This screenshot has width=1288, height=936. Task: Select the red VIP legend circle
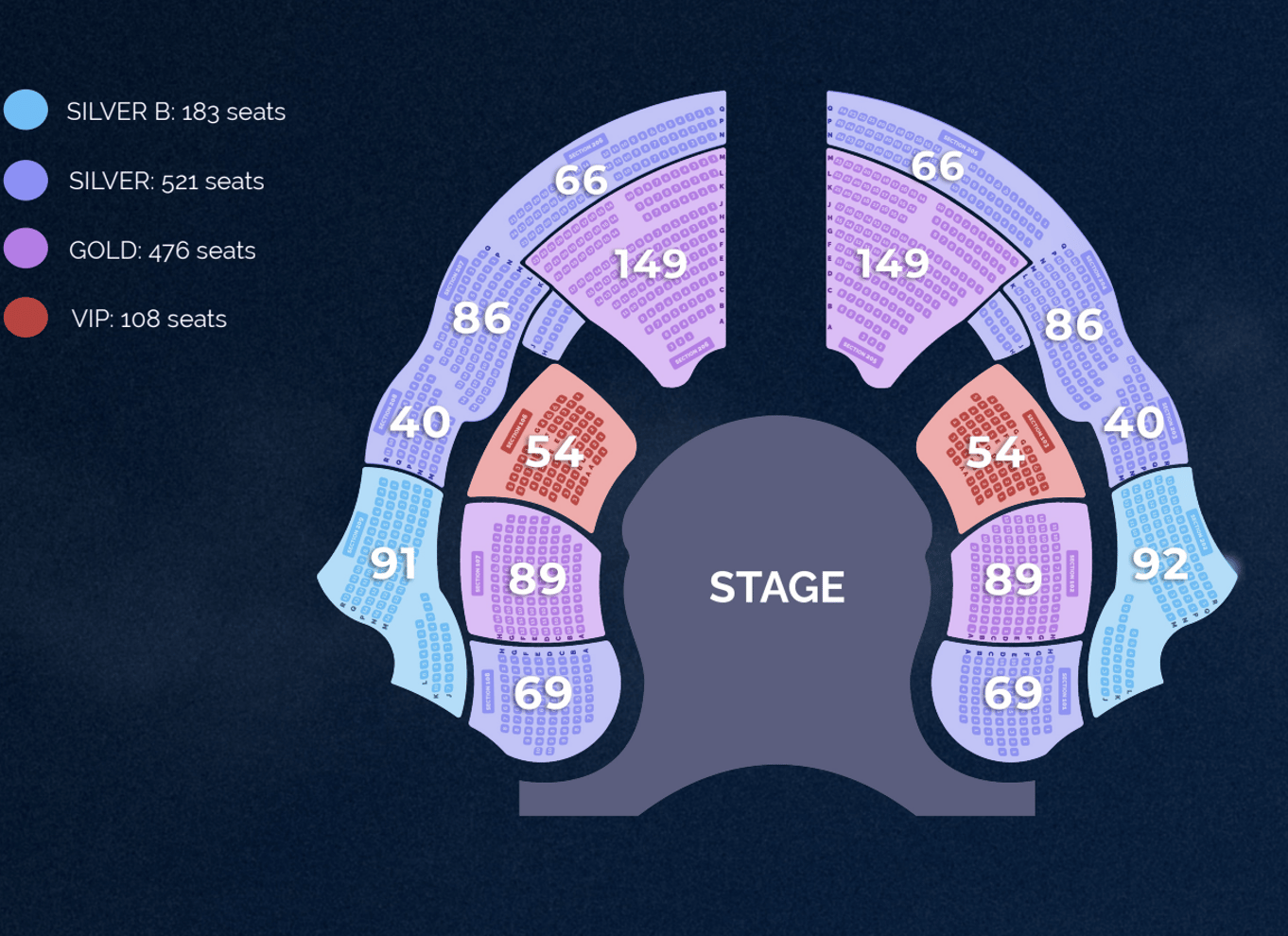(26, 318)
